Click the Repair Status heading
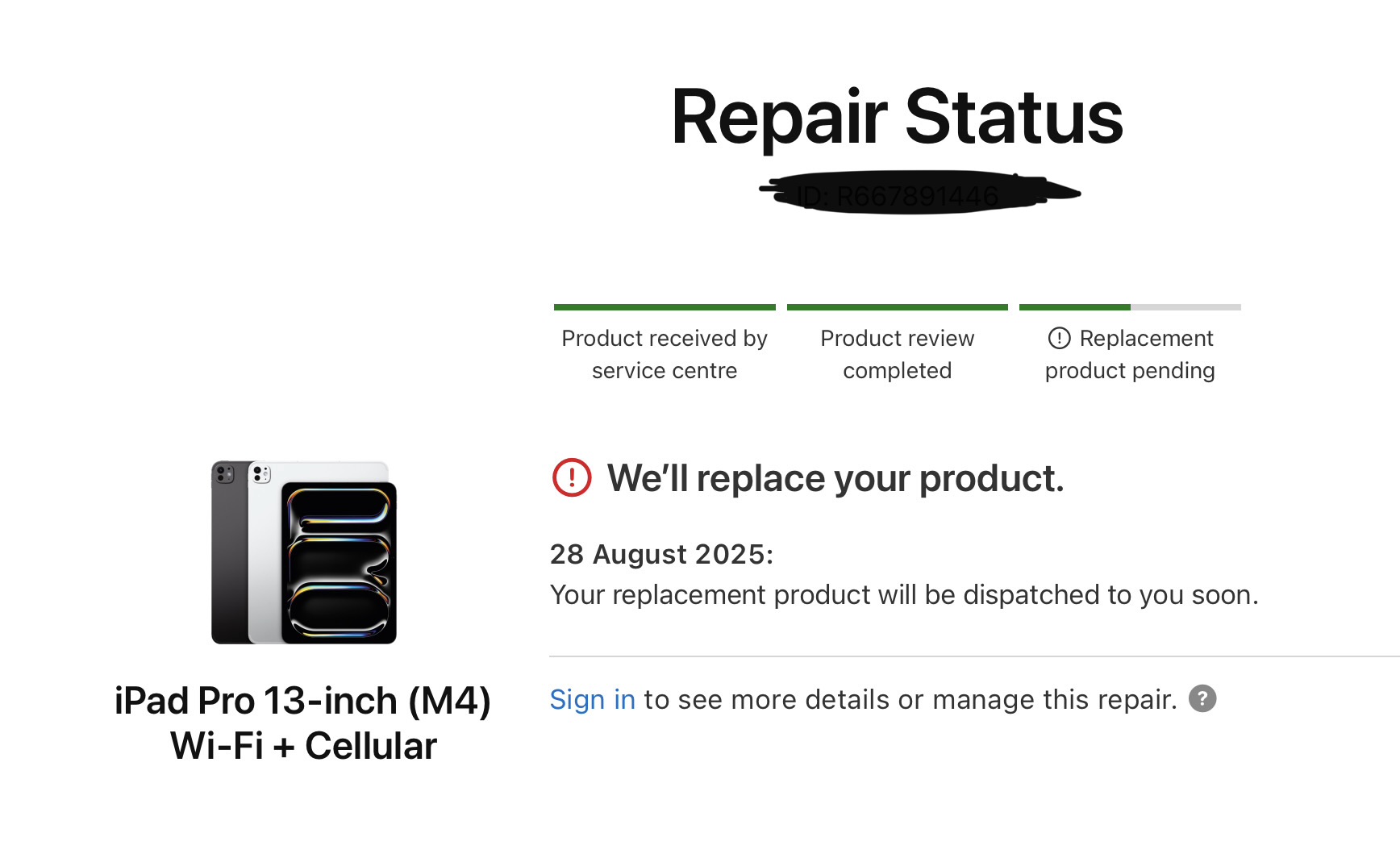This screenshot has height=858, width=1400. [897, 118]
